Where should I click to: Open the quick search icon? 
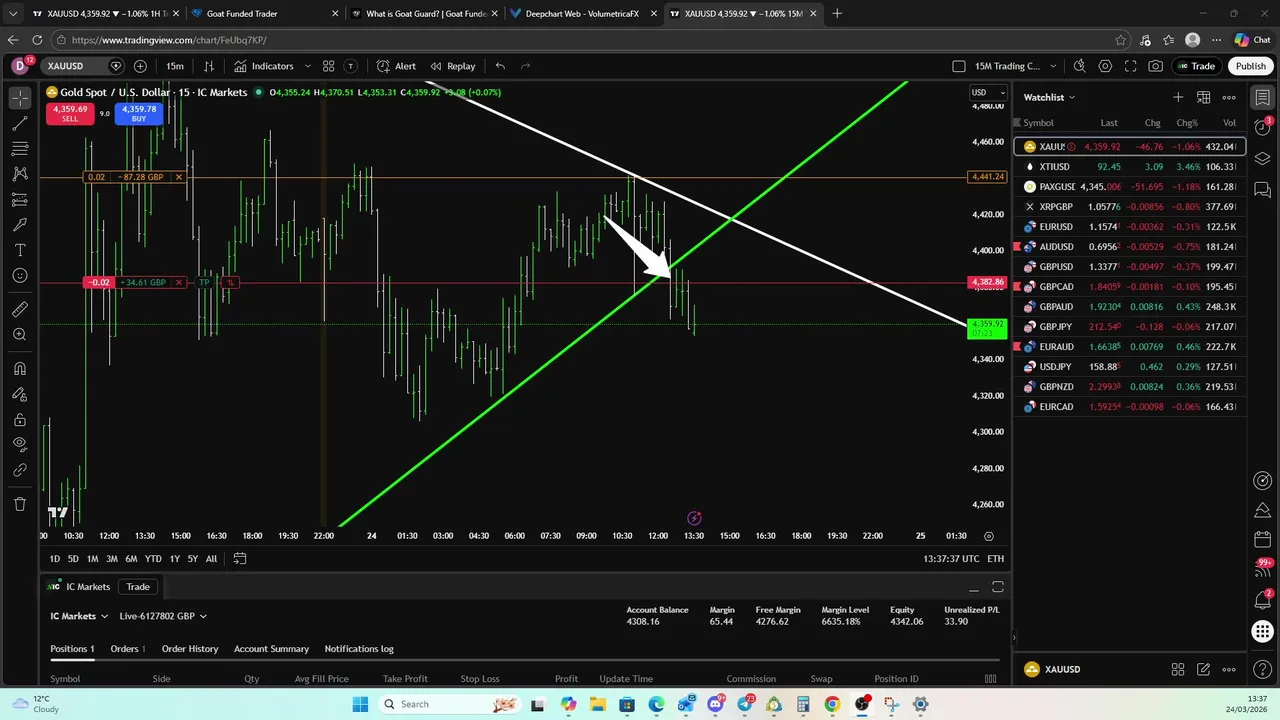(1079, 66)
